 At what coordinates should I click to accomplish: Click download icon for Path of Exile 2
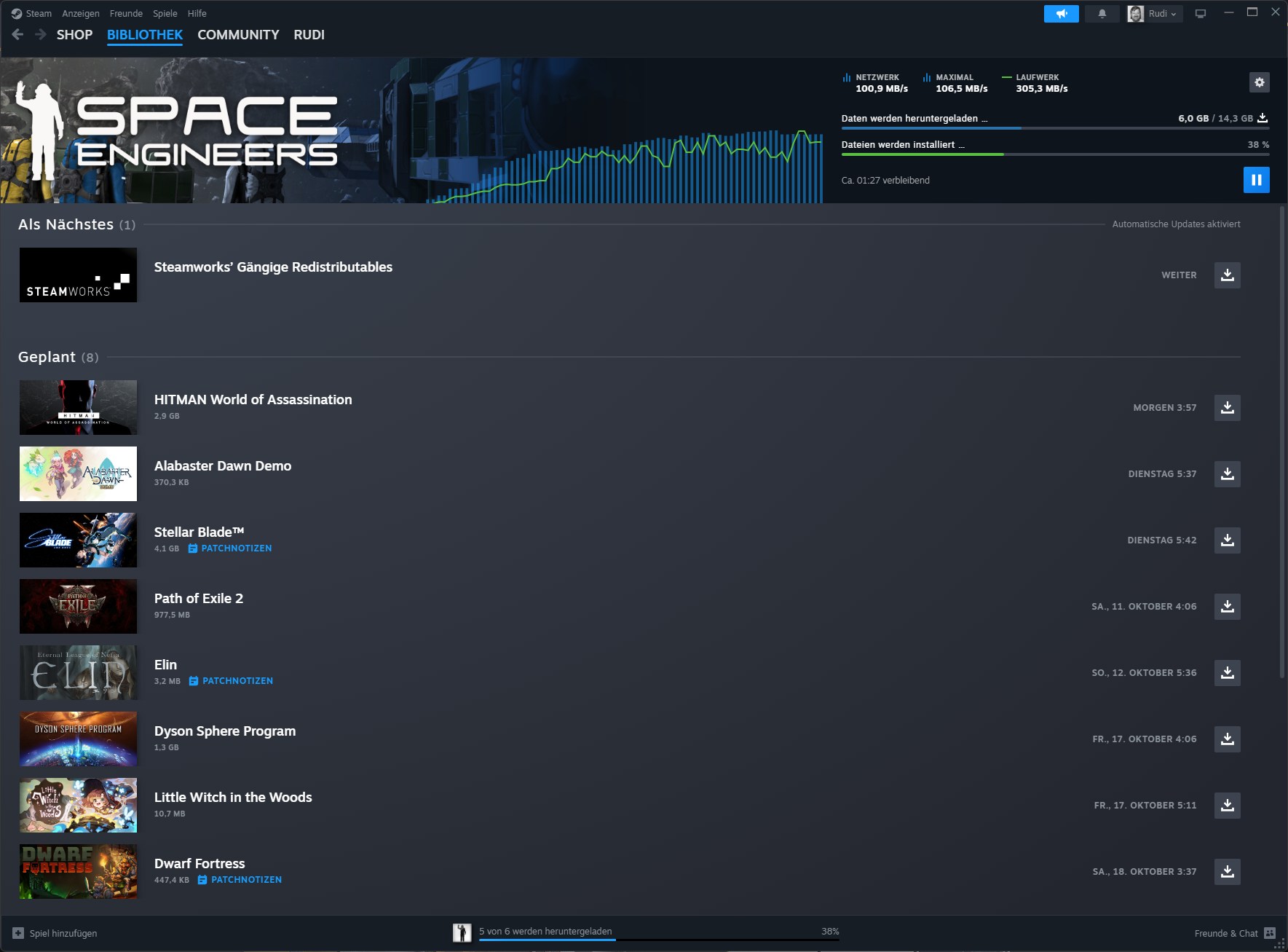coord(1227,607)
